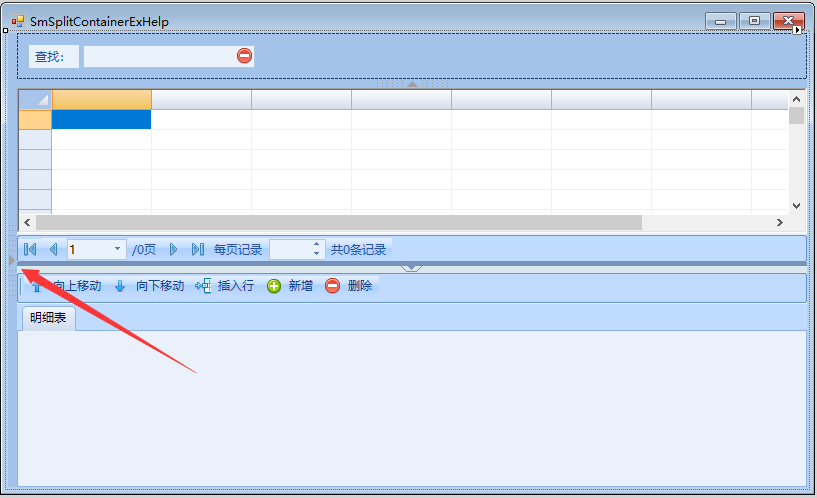Viewport: 817px width, 498px height.
Task: Click the horizontal scrollbar thumb
Action: [x=339, y=222]
